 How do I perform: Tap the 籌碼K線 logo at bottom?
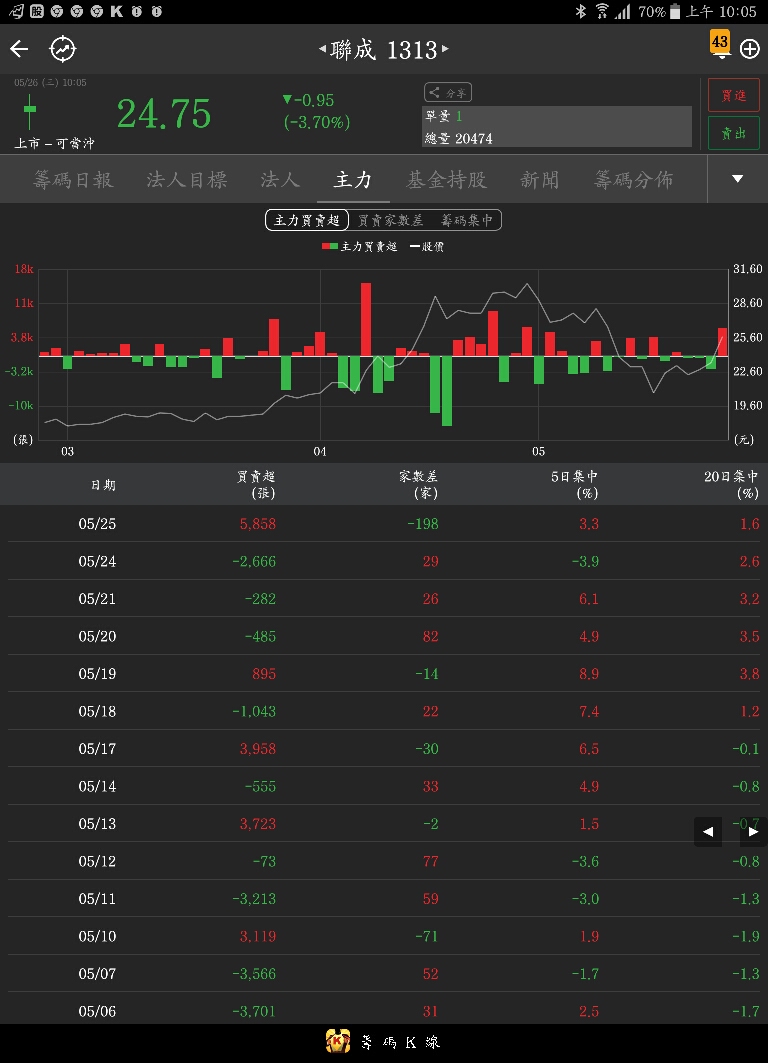coord(384,1042)
